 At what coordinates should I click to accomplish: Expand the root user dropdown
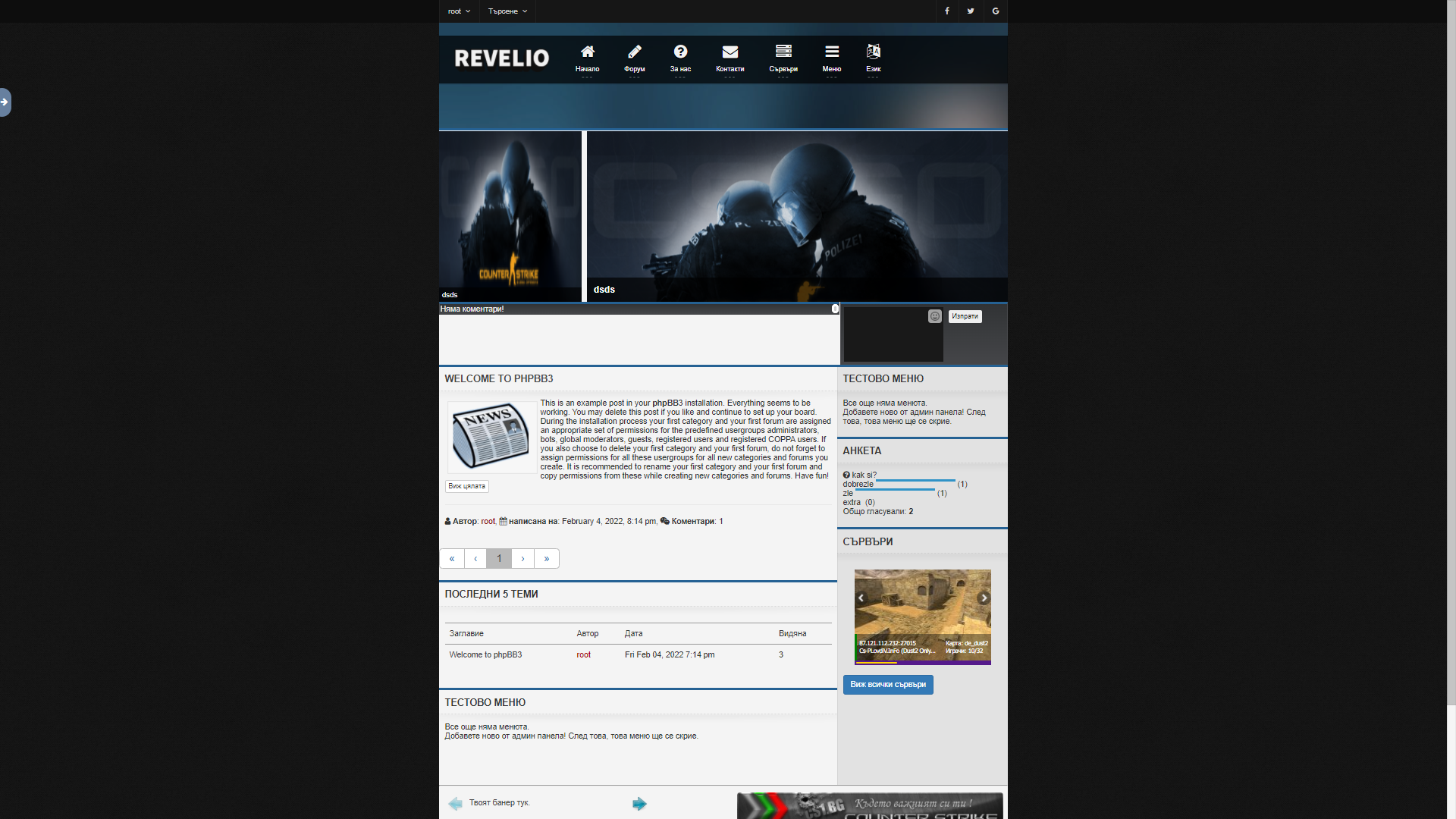pos(459,11)
